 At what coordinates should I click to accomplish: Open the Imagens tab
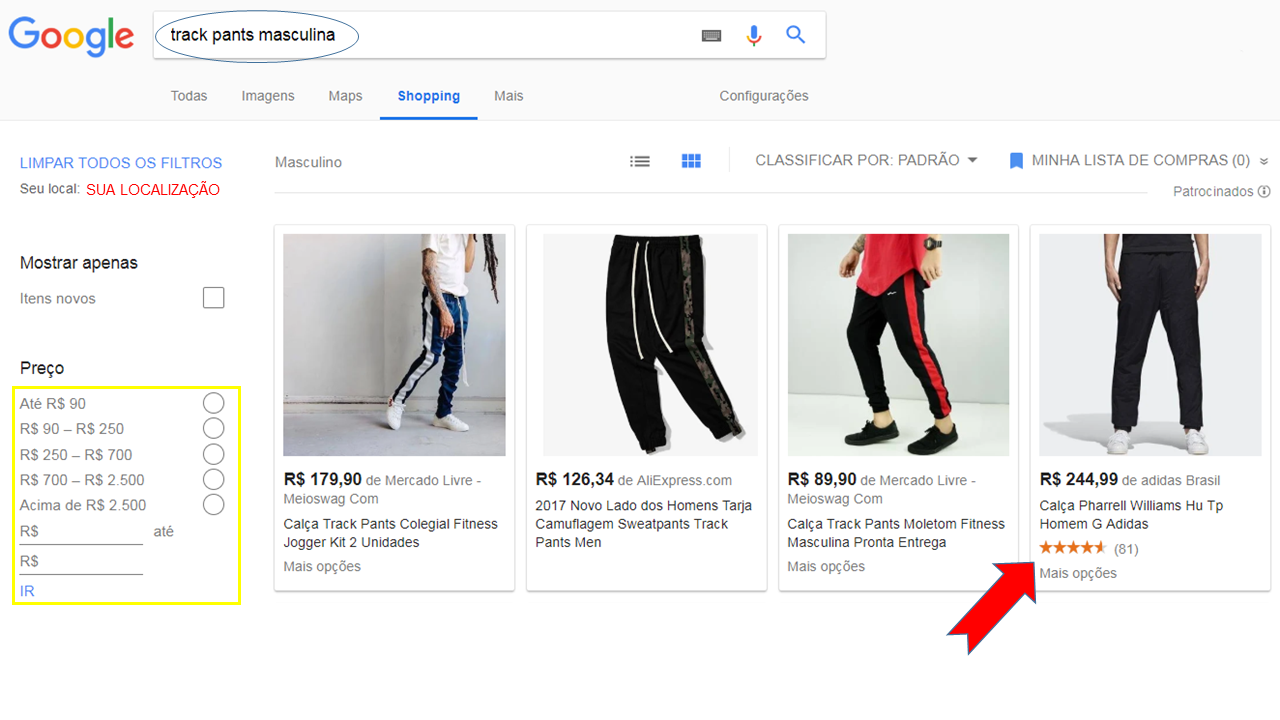(268, 96)
